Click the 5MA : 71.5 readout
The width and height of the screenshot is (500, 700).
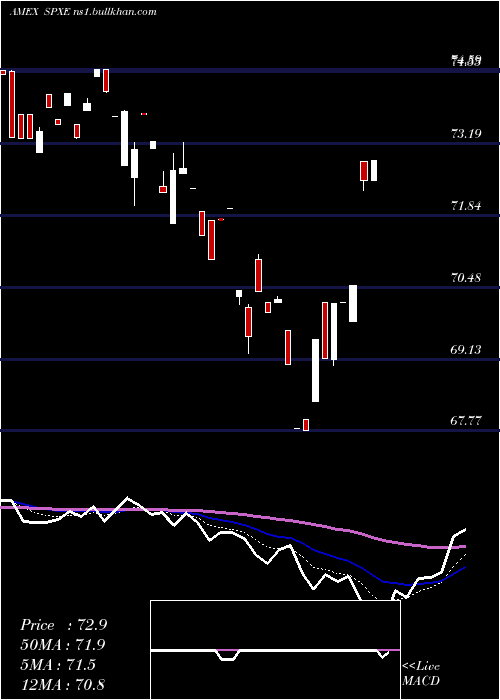click(x=58, y=665)
